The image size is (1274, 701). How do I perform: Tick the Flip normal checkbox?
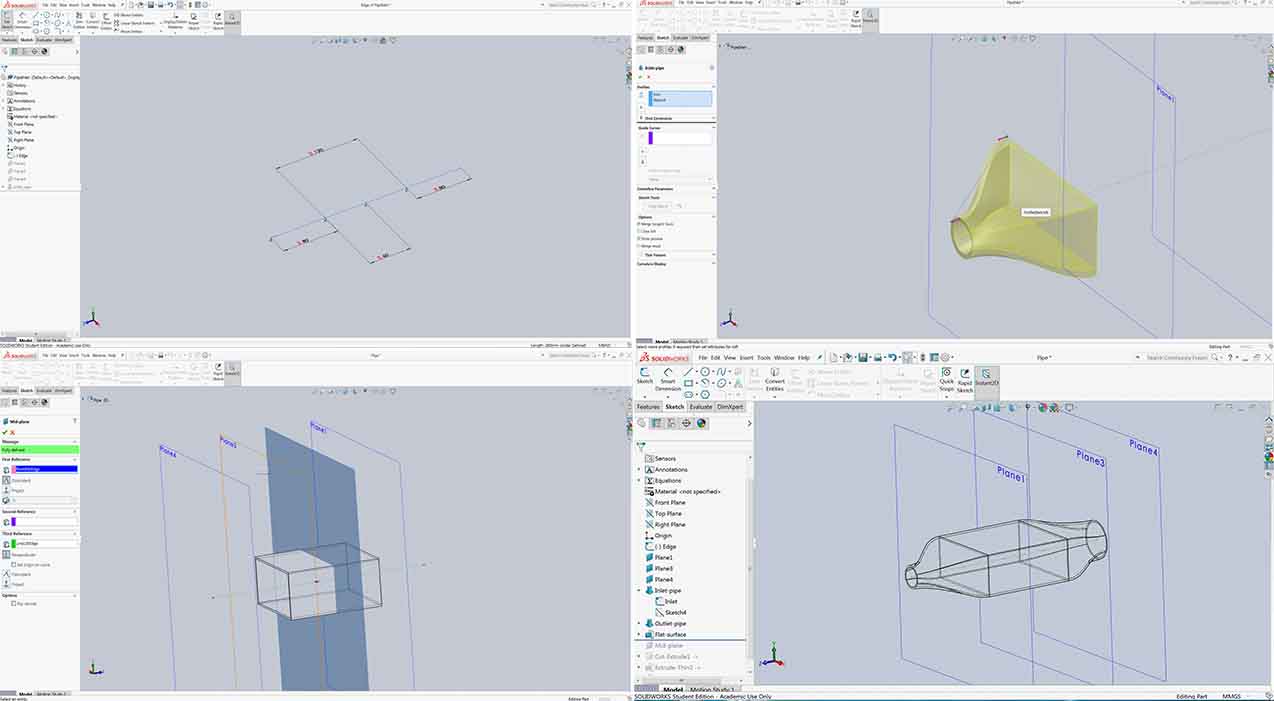pos(13,604)
